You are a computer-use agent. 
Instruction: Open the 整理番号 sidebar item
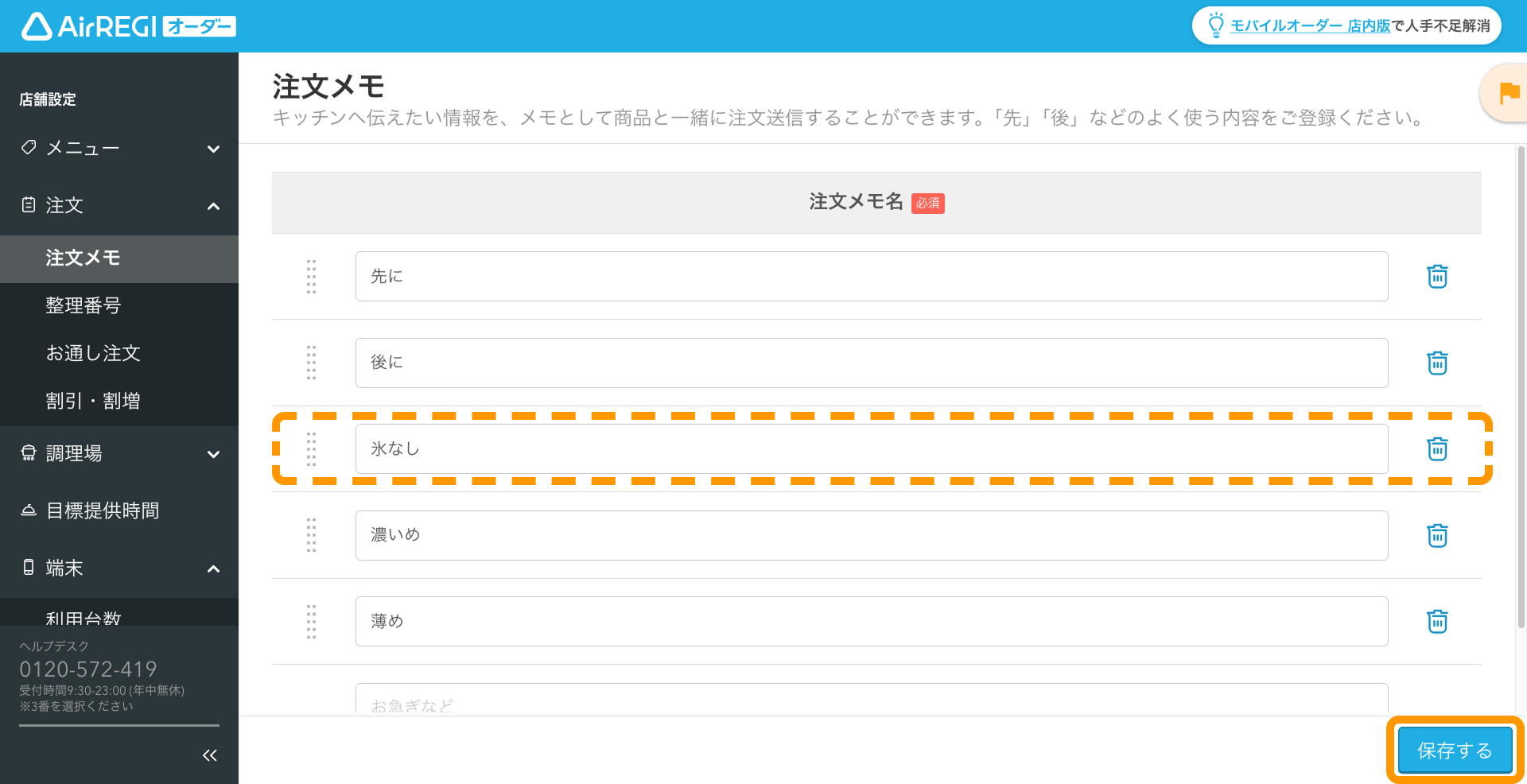pyautogui.click(x=119, y=306)
